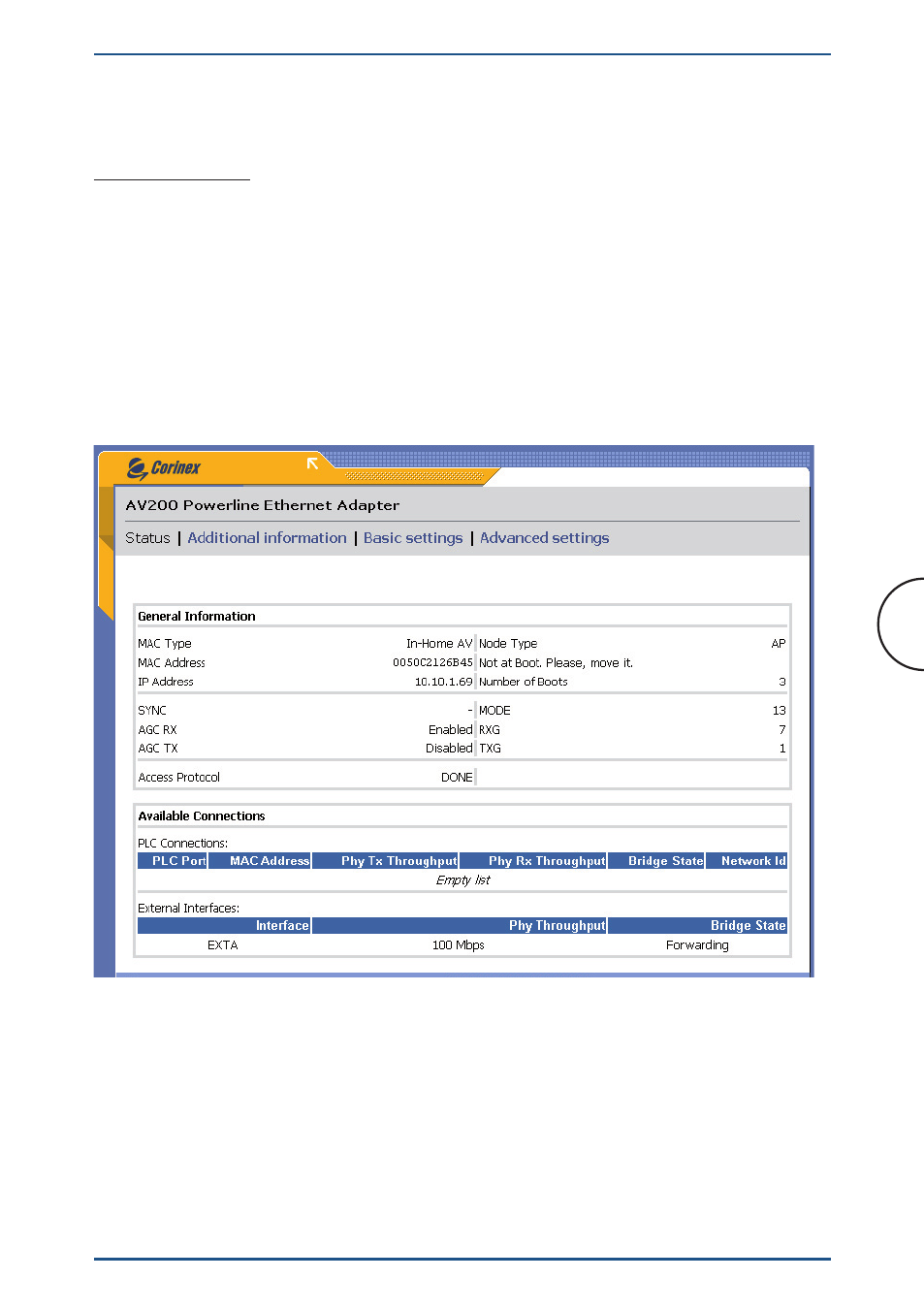Click the MODE value 13
924x1311 pixels.
click(x=780, y=711)
